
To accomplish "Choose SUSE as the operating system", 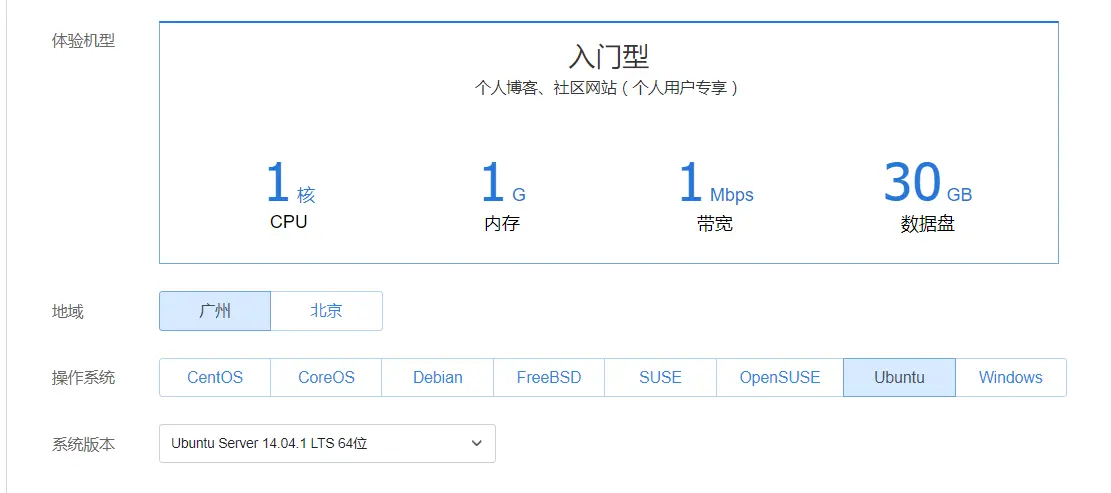I will click(660, 378).
